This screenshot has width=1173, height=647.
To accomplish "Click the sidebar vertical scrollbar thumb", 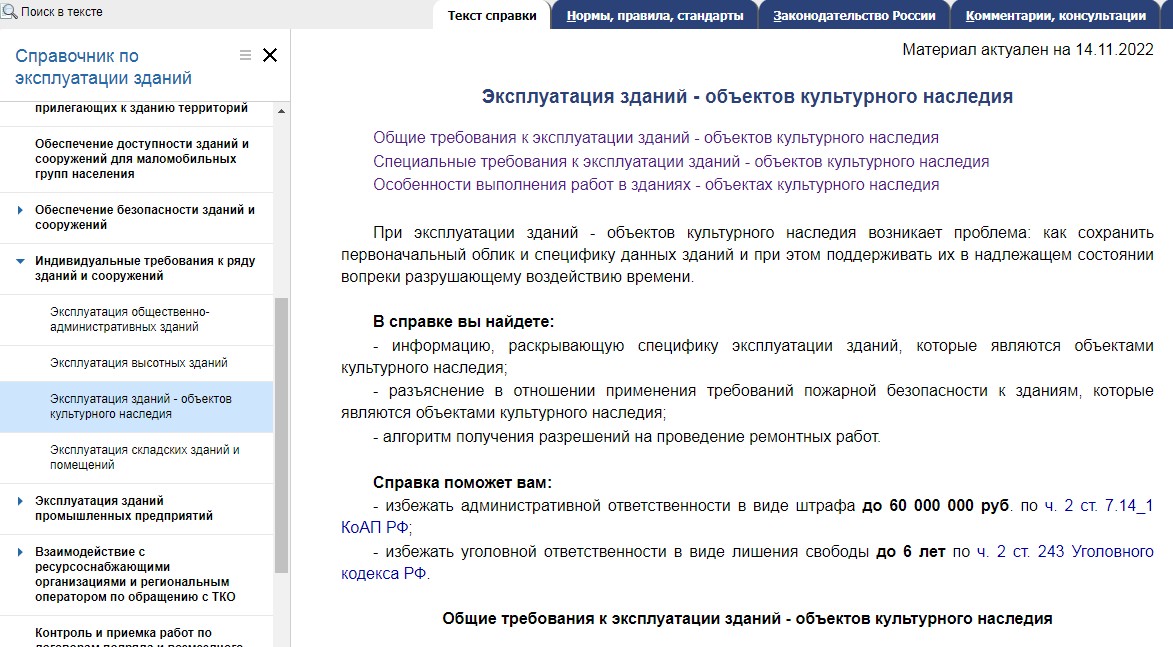I will [281, 435].
